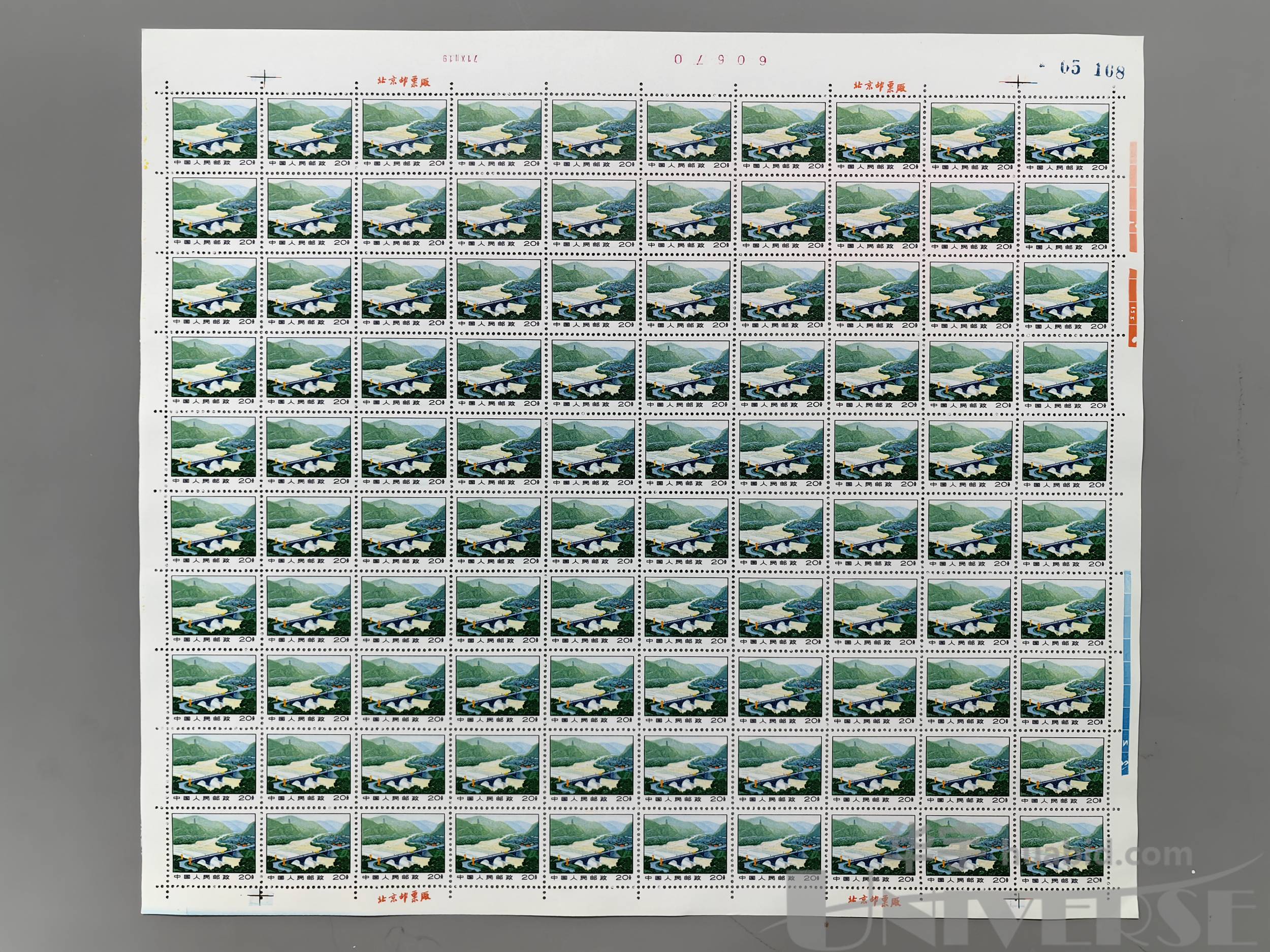Screen dimensions: 1270x952
Task: Click the registration cross in top-left margin
Action: point(264,76)
